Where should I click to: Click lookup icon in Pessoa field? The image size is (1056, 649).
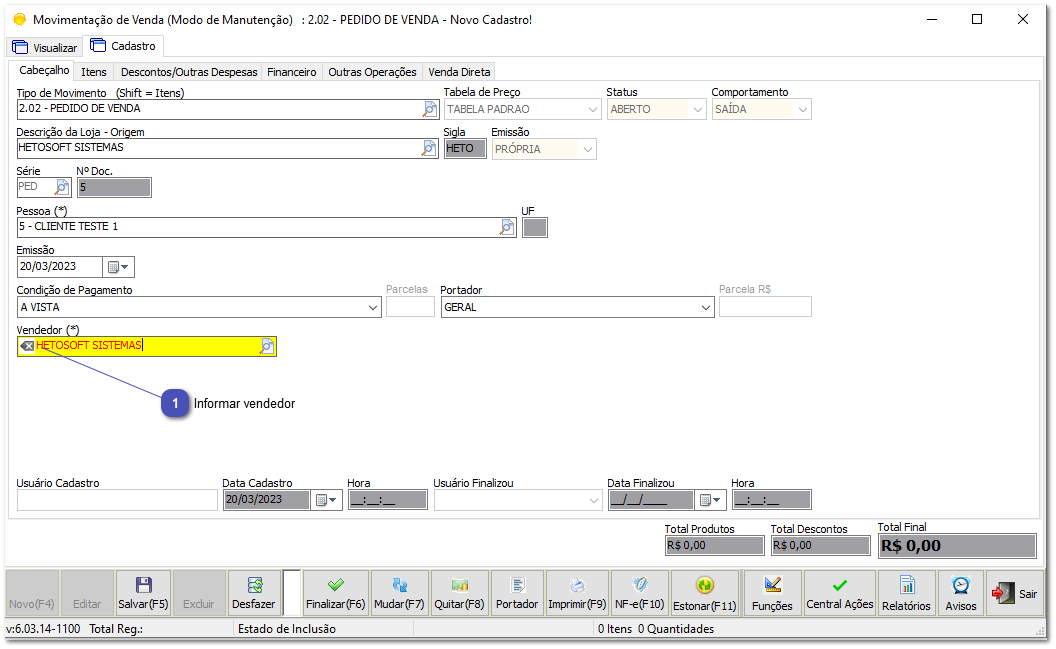[507, 227]
